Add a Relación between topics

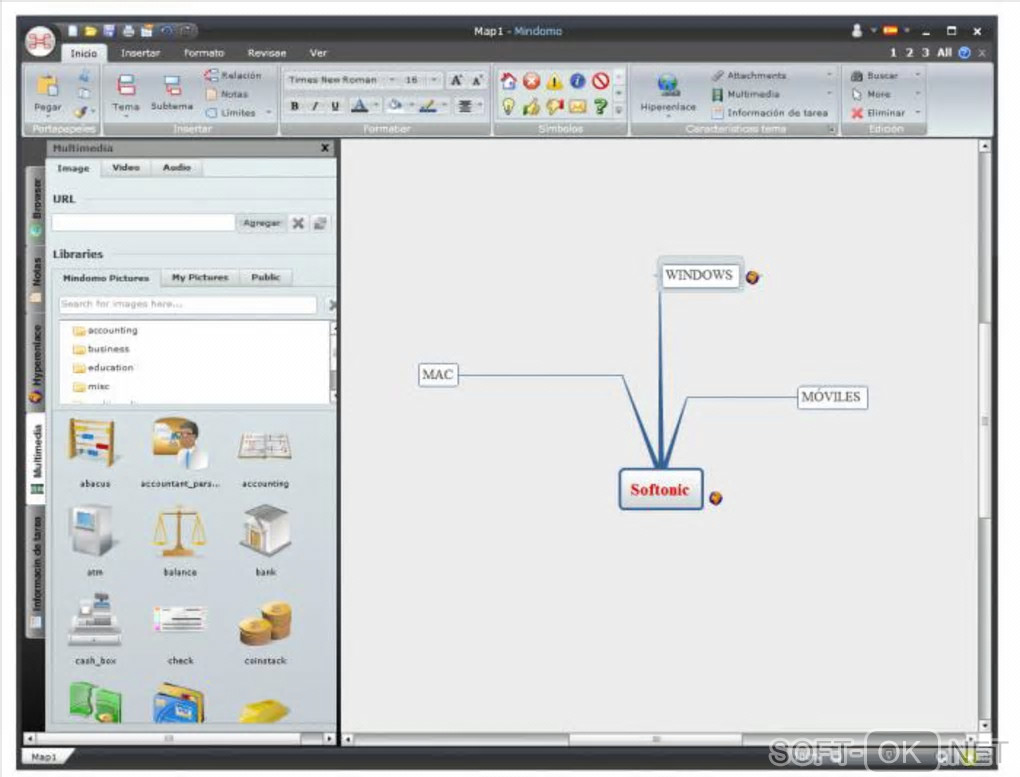233,75
